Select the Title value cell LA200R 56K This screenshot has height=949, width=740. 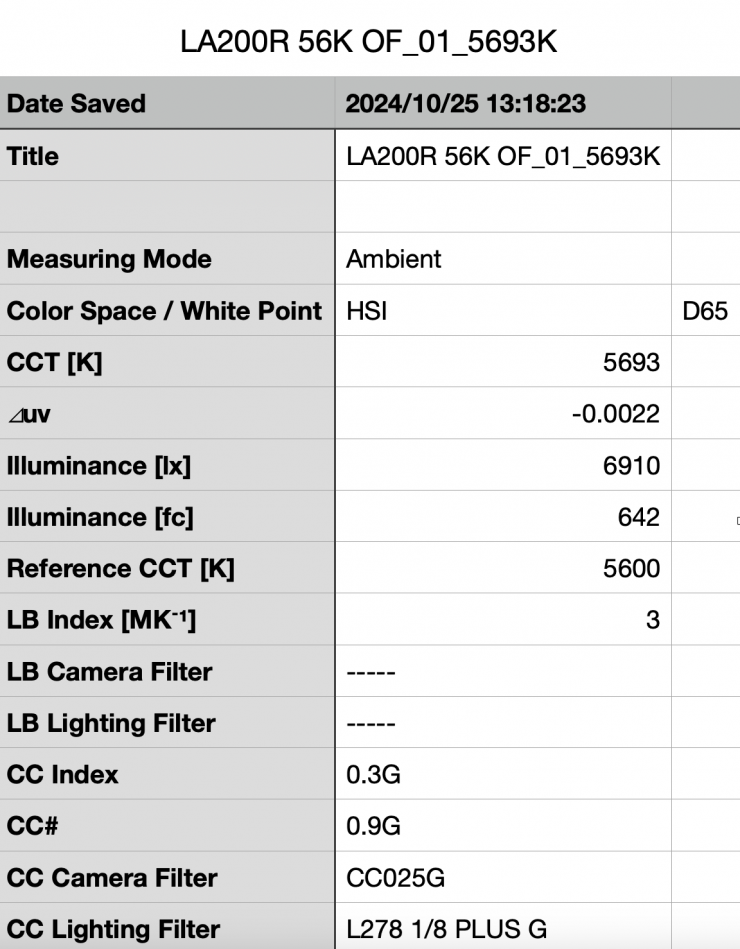click(x=503, y=156)
